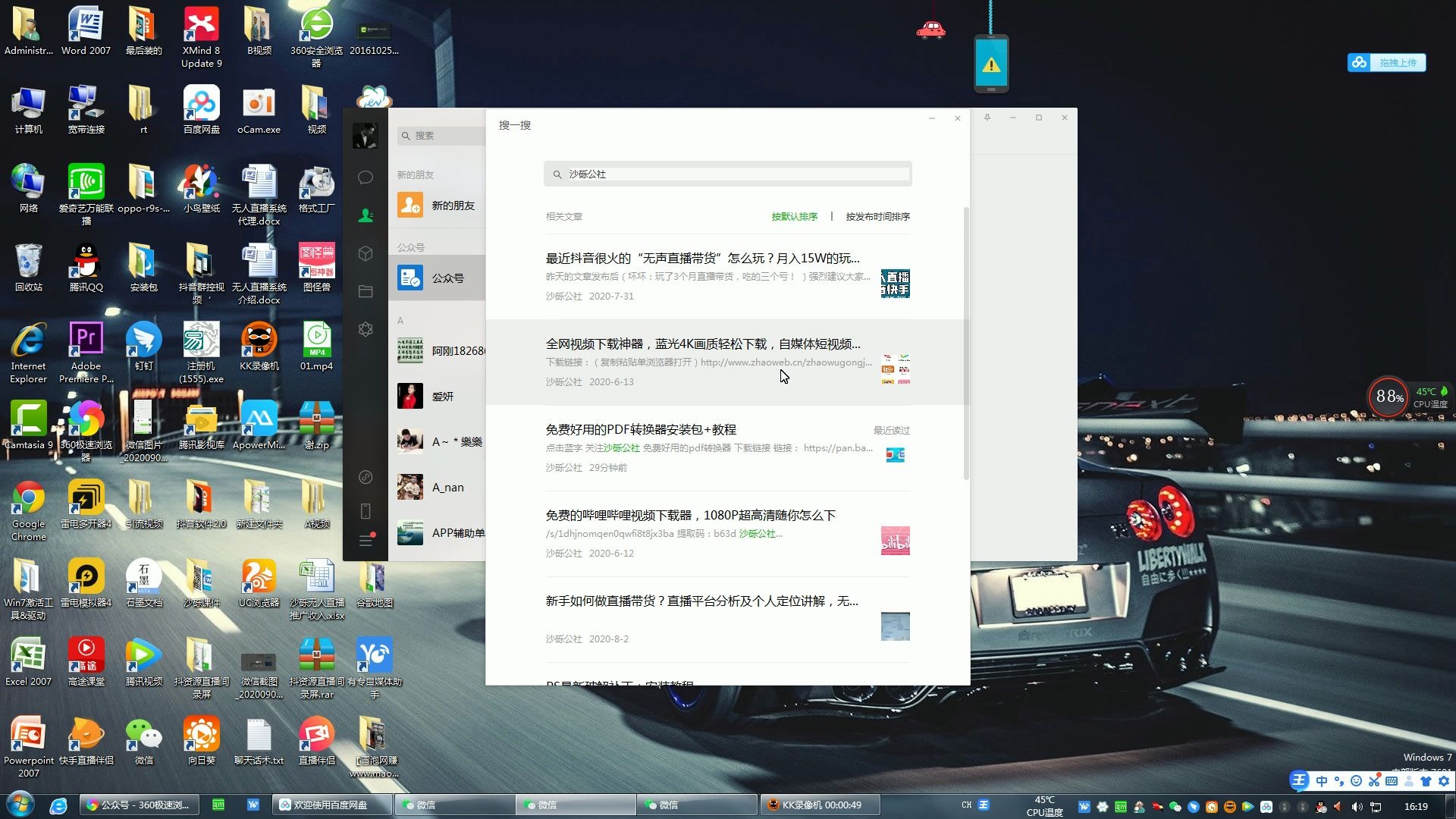Select the WeChat contacts icon in sidebar
This screenshot has height=819, width=1456.
click(x=366, y=215)
